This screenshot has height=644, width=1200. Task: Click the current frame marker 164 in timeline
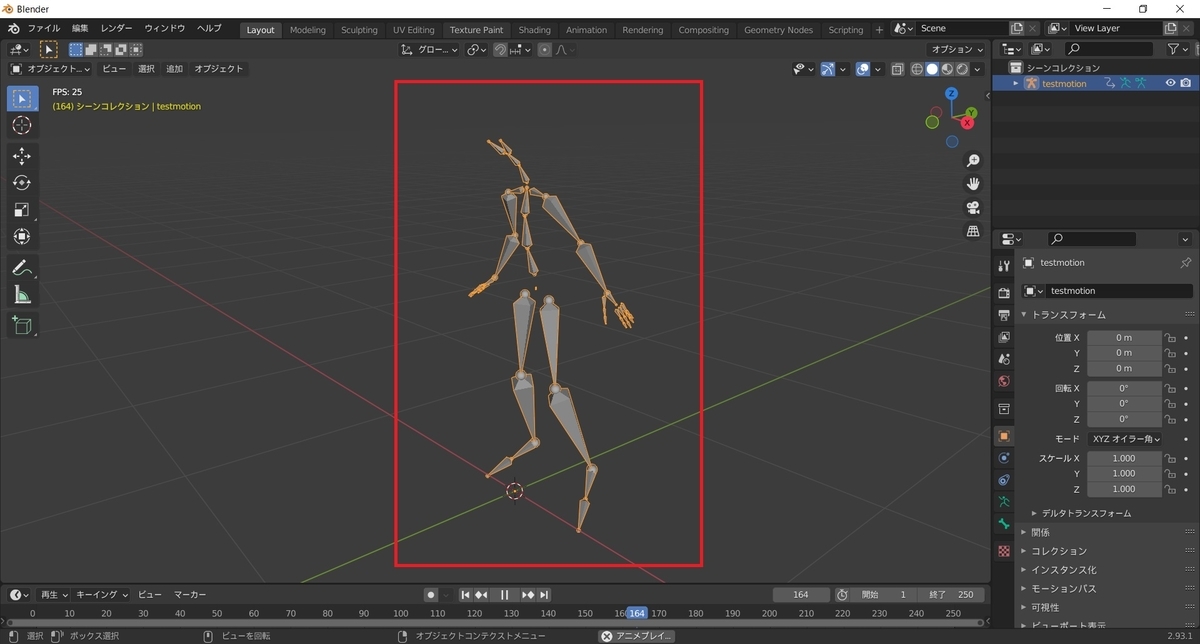pos(637,613)
